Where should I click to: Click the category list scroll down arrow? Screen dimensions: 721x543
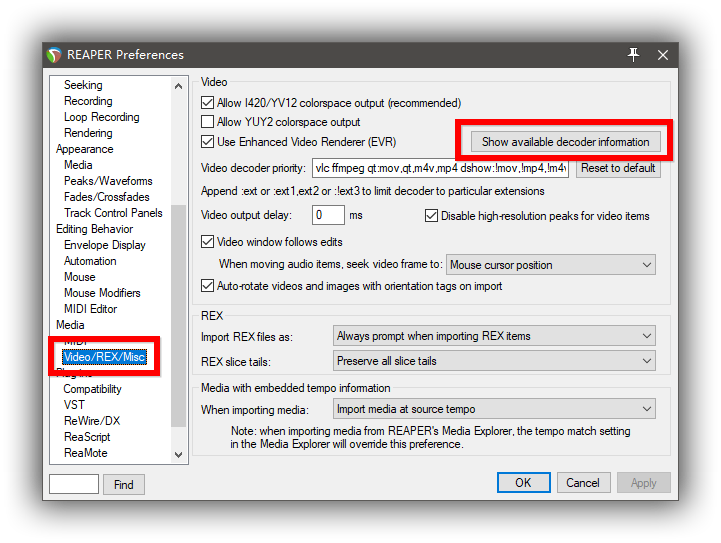(178, 454)
